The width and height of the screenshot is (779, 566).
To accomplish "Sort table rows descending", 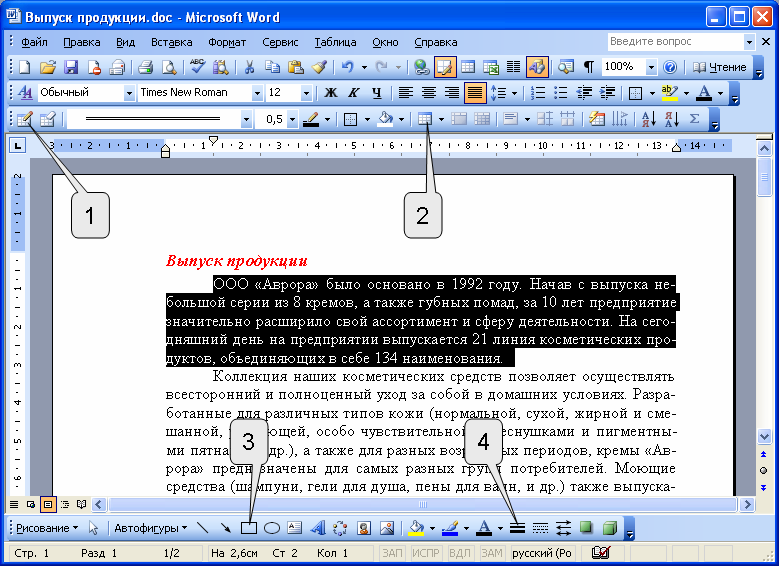I will [x=672, y=119].
